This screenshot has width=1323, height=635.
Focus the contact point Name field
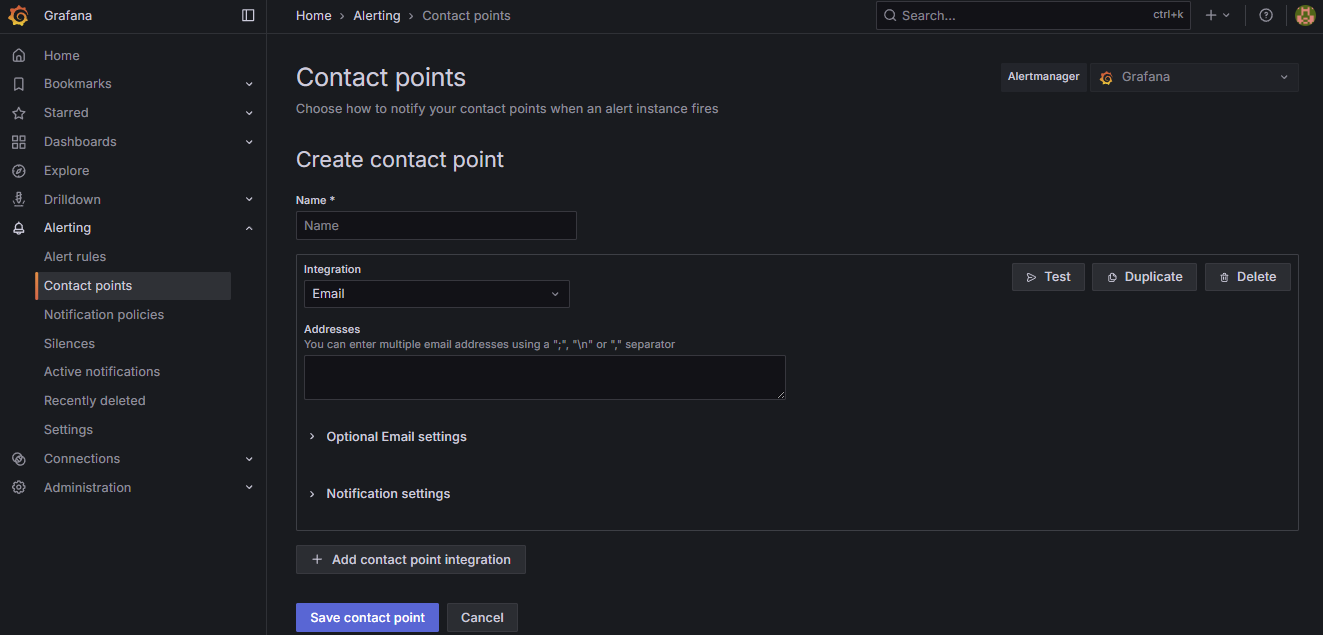(x=436, y=226)
